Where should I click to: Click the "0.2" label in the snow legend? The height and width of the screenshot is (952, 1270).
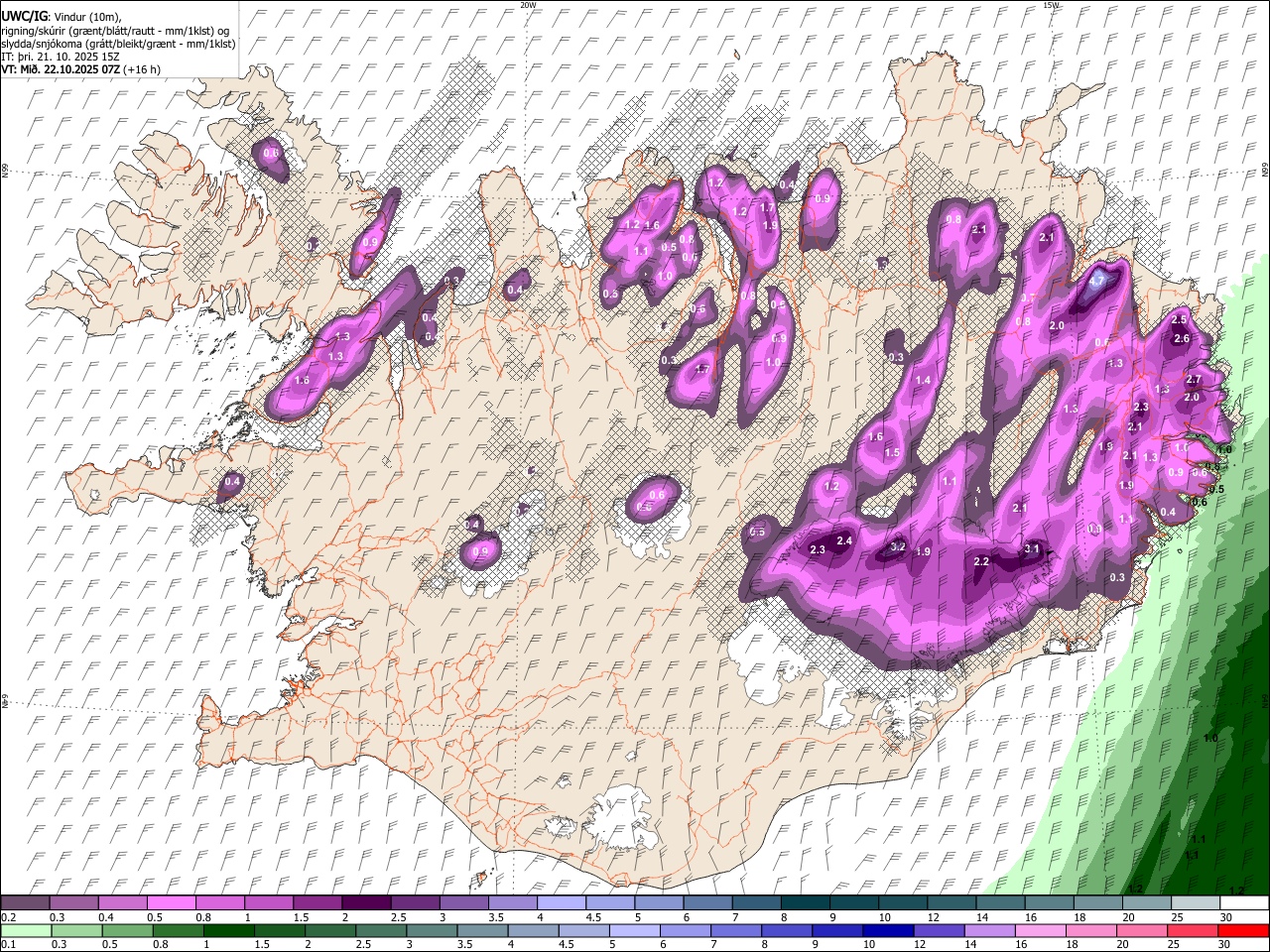[x=7, y=917]
